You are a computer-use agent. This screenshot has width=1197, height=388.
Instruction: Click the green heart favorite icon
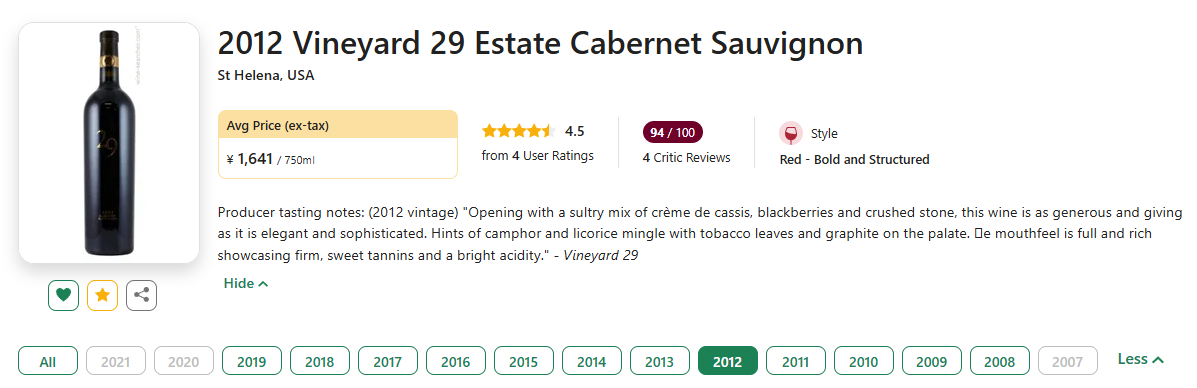63,295
